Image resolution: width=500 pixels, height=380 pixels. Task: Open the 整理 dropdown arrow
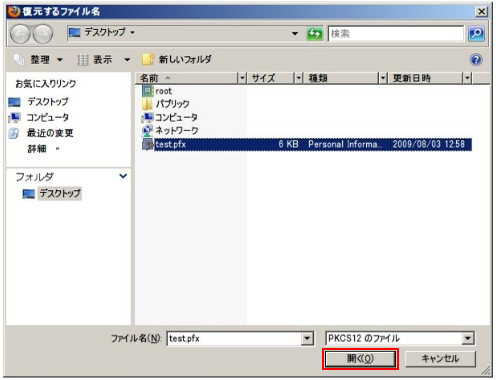coord(60,60)
